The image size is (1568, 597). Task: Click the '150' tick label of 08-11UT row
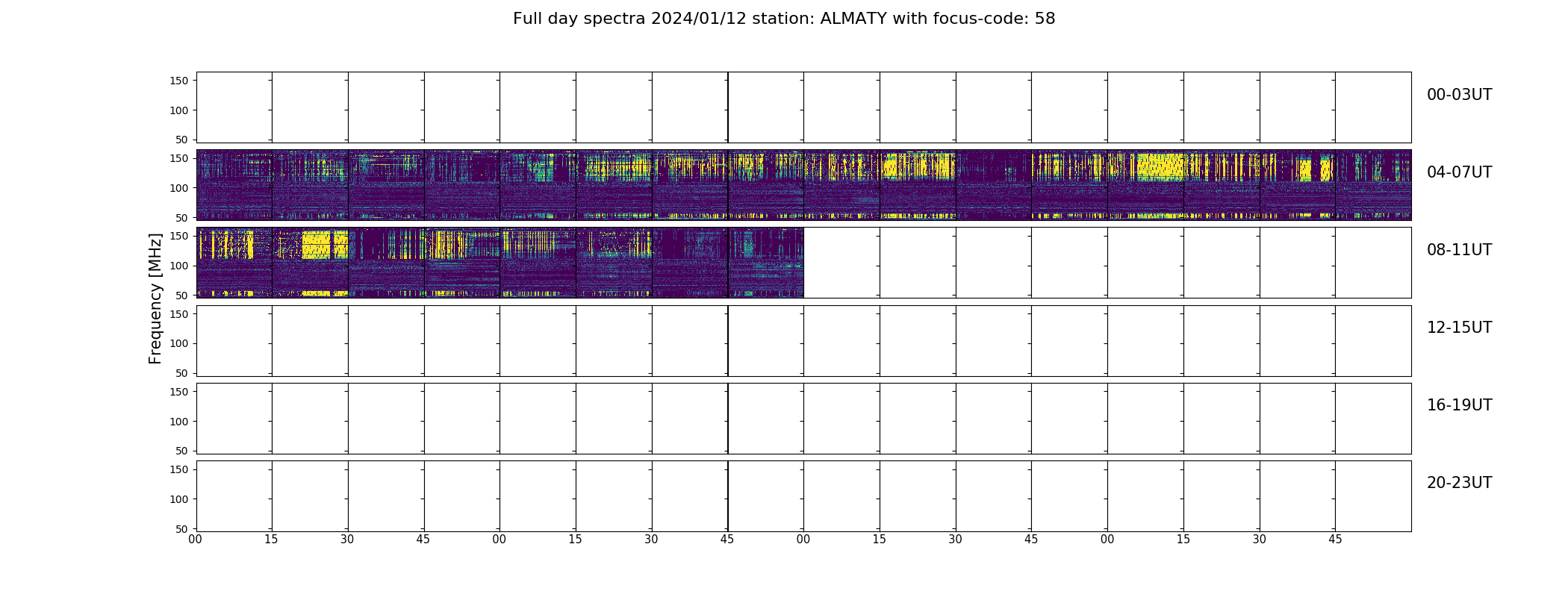tap(179, 236)
